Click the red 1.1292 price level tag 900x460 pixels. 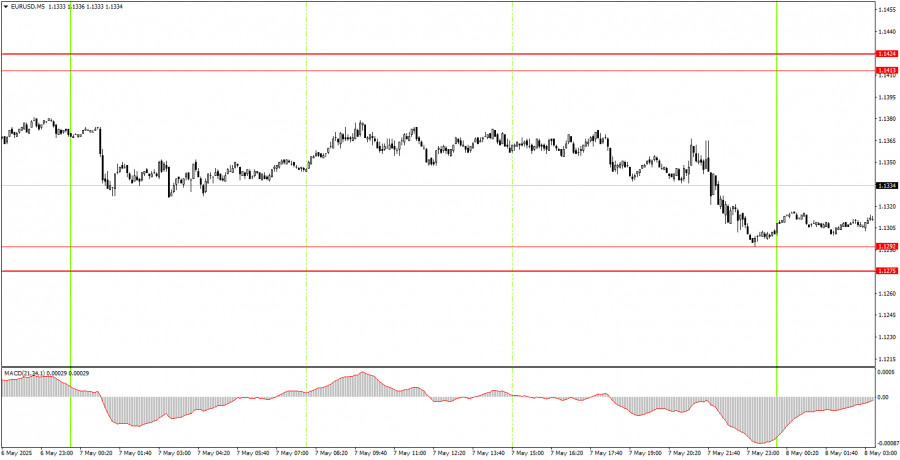(x=887, y=246)
